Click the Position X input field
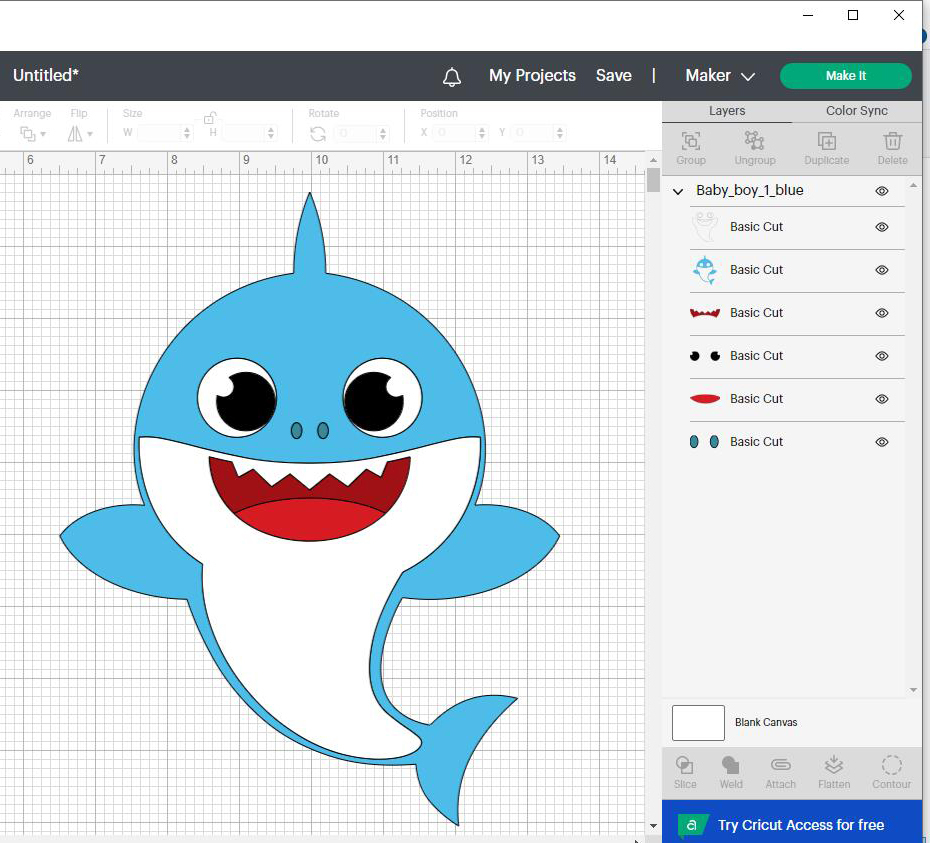930x843 pixels. coord(454,133)
